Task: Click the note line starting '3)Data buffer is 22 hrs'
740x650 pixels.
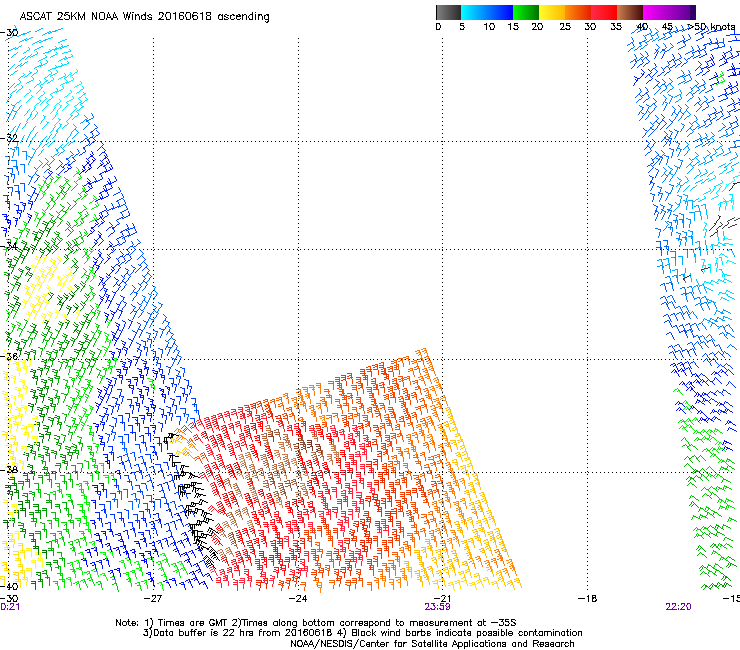Action: coord(362,633)
